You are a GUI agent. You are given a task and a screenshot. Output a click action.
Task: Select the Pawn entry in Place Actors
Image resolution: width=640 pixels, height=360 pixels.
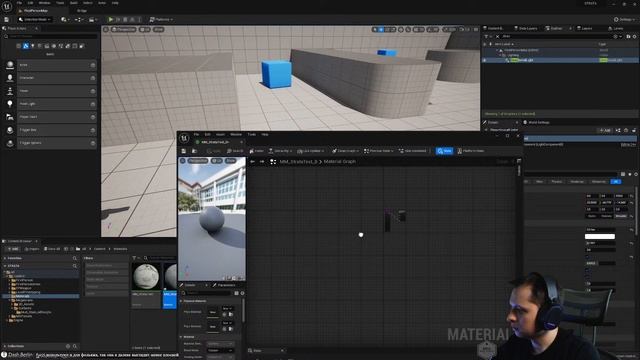57,91
